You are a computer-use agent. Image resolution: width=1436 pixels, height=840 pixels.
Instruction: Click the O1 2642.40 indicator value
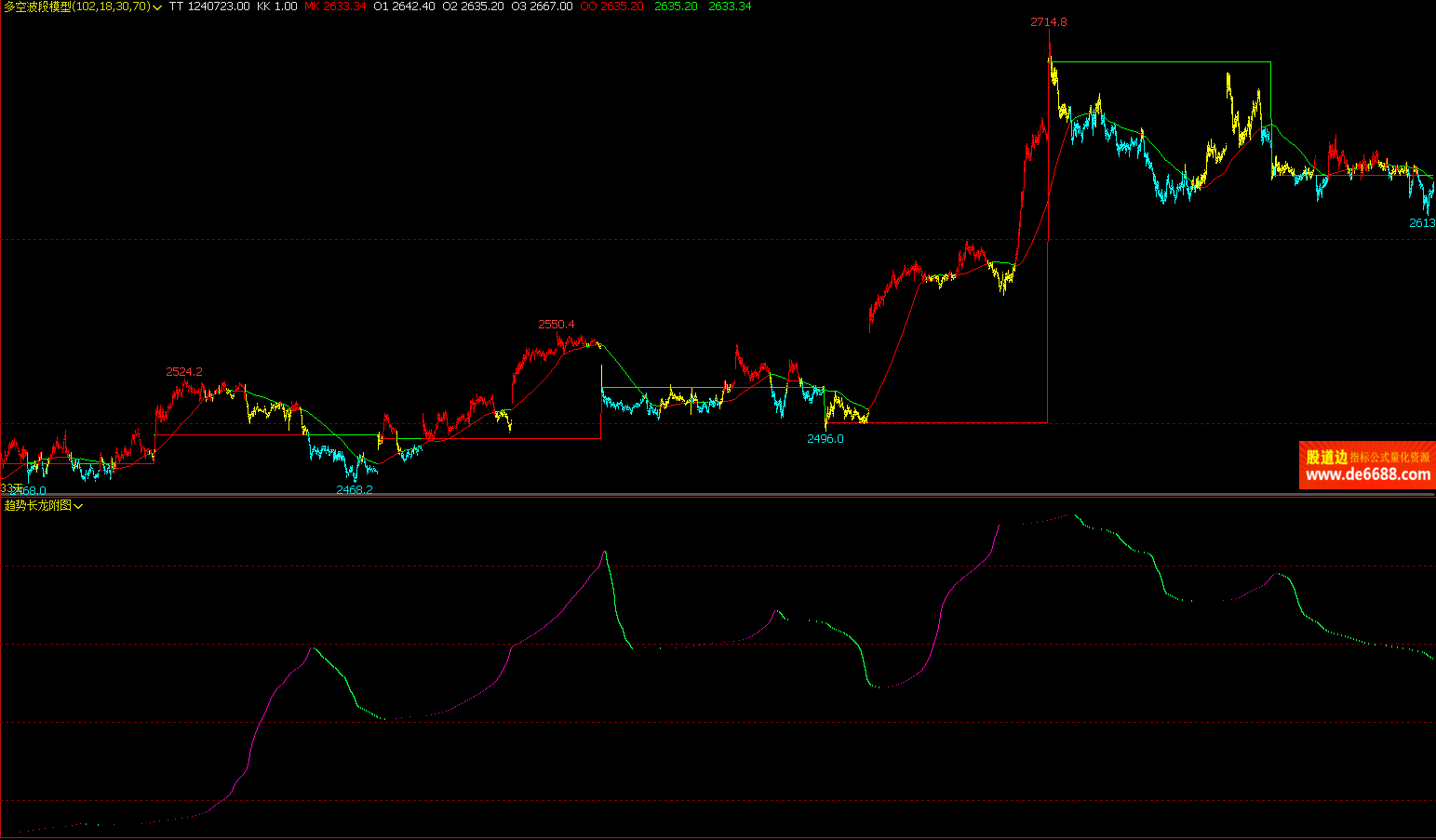pyautogui.click(x=404, y=7)
